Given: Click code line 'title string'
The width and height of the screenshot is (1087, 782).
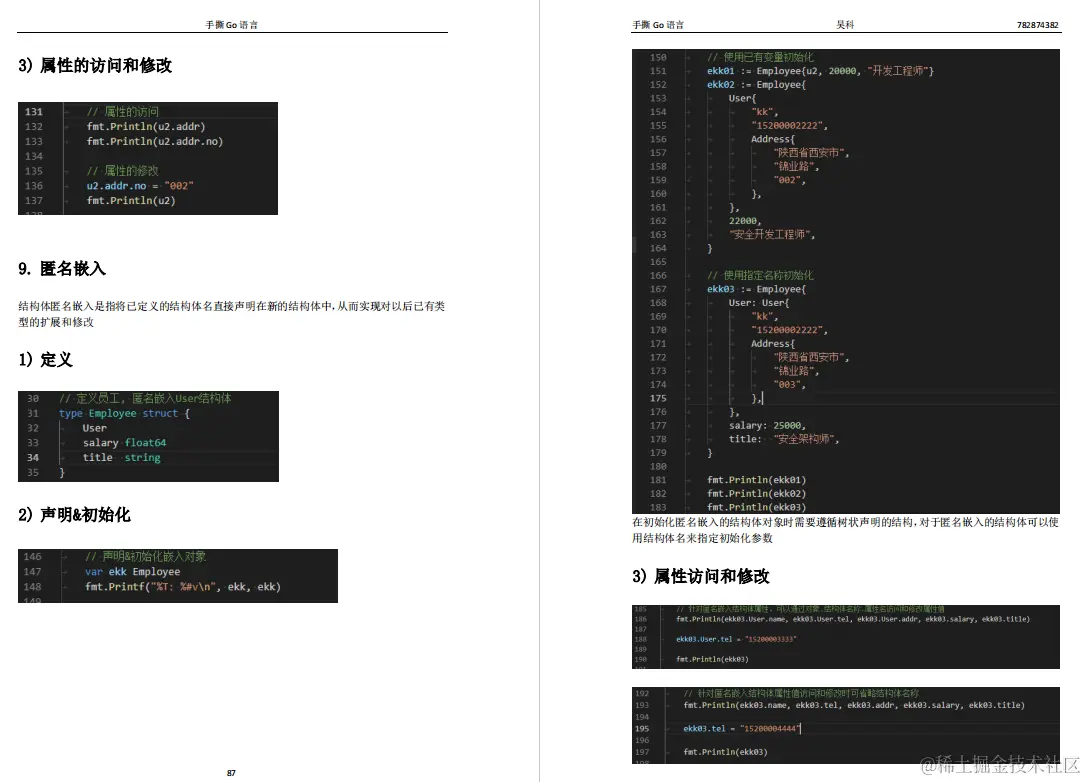Looking at the screenshot, I should tap(121, 458).
